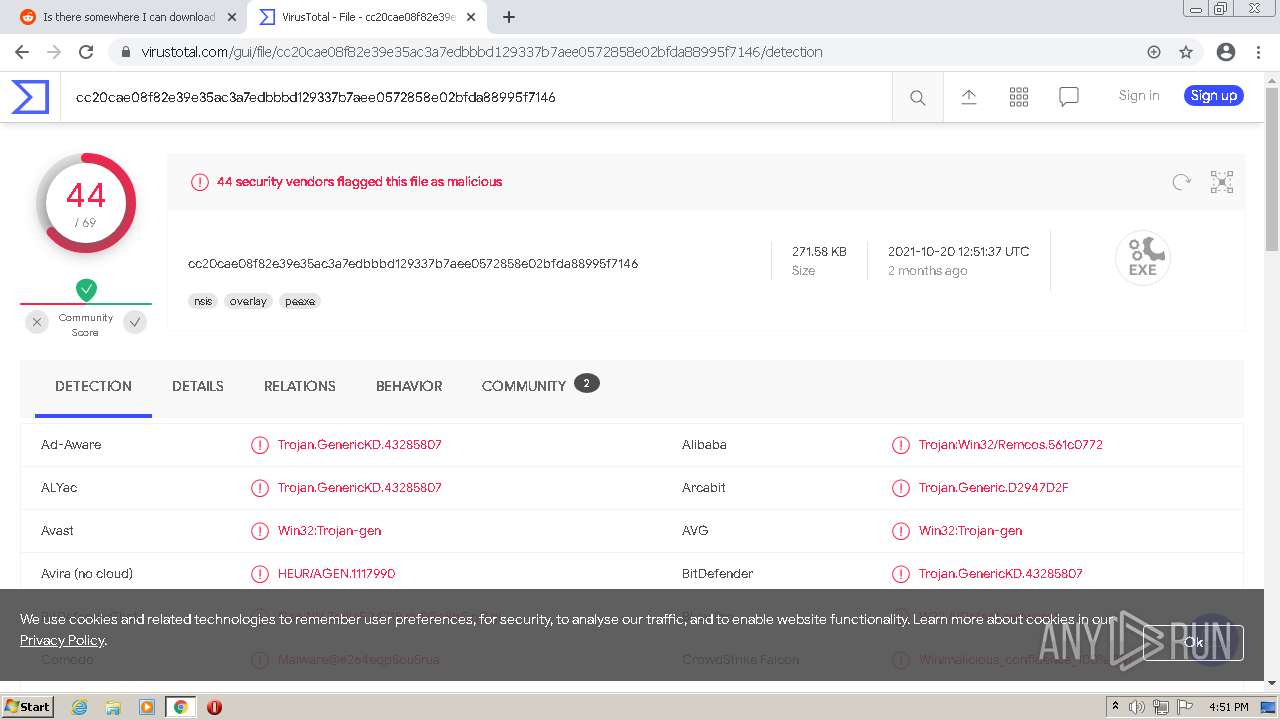The height and width of the screenshot is (720, 1280).
Task: Open the Privacy Policy link
Action: coord(62,640)
